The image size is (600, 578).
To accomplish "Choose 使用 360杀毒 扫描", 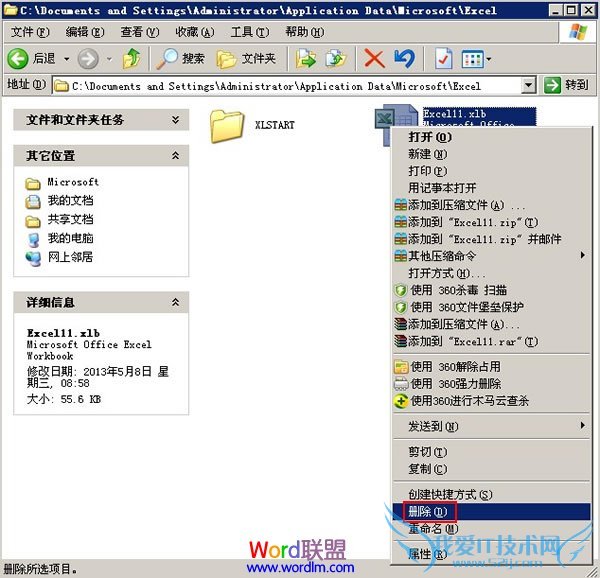I will pyautogui.click(x=491, y=290).
